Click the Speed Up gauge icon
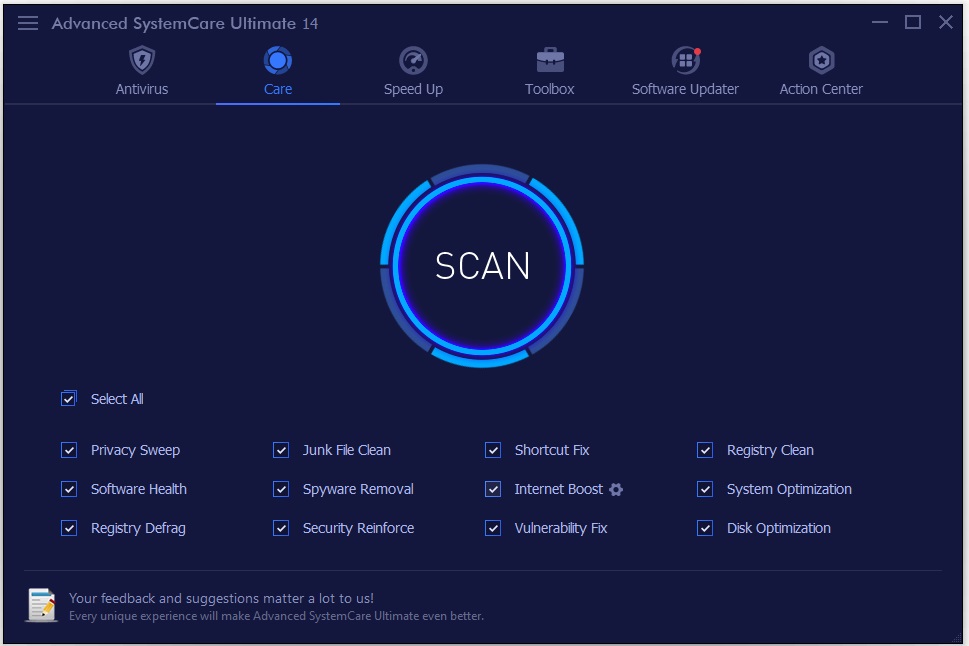Viewport: 969px width, 646px height. coord(413,60)
